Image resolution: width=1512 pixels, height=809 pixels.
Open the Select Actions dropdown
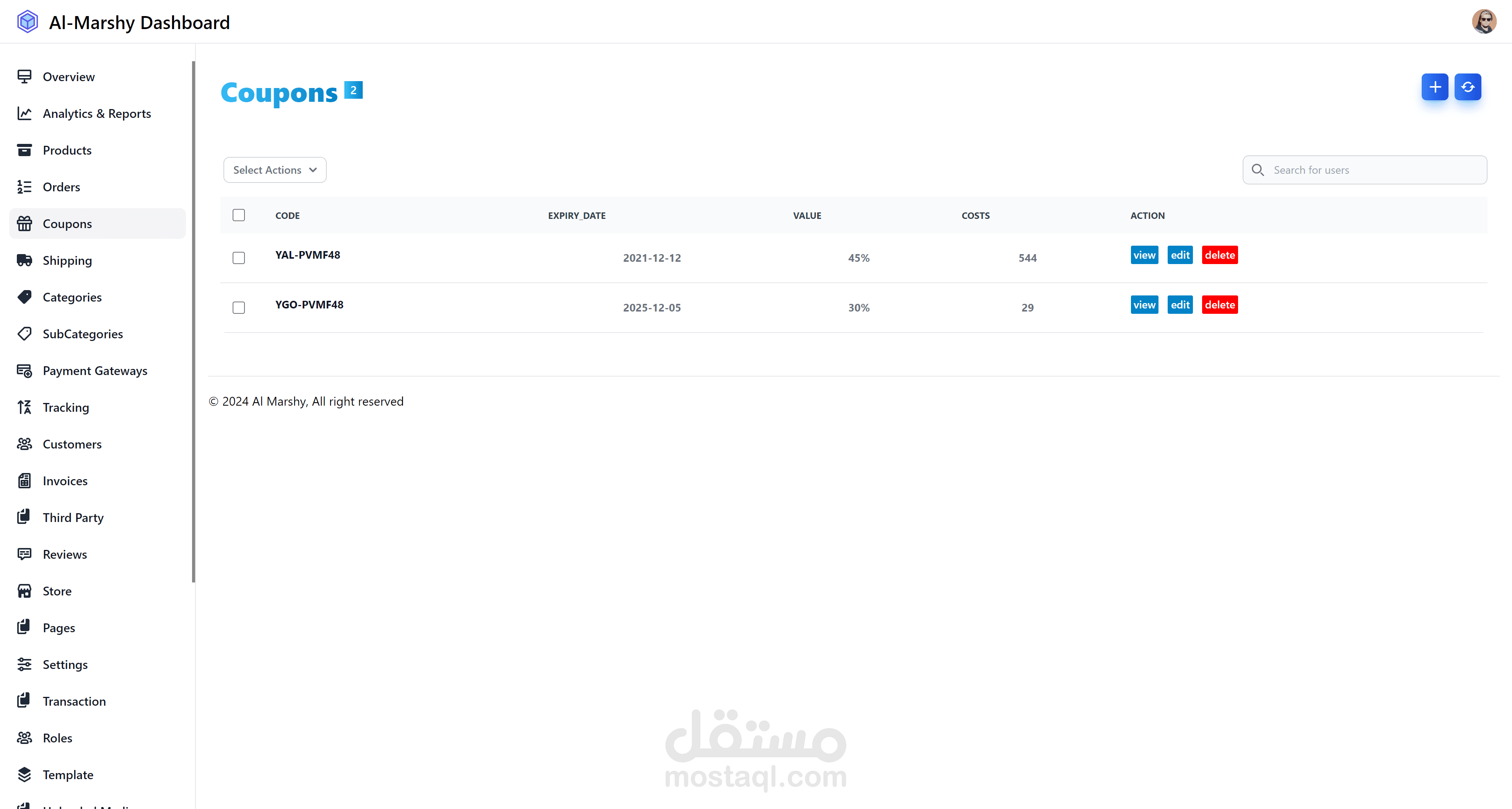(275, 170)
